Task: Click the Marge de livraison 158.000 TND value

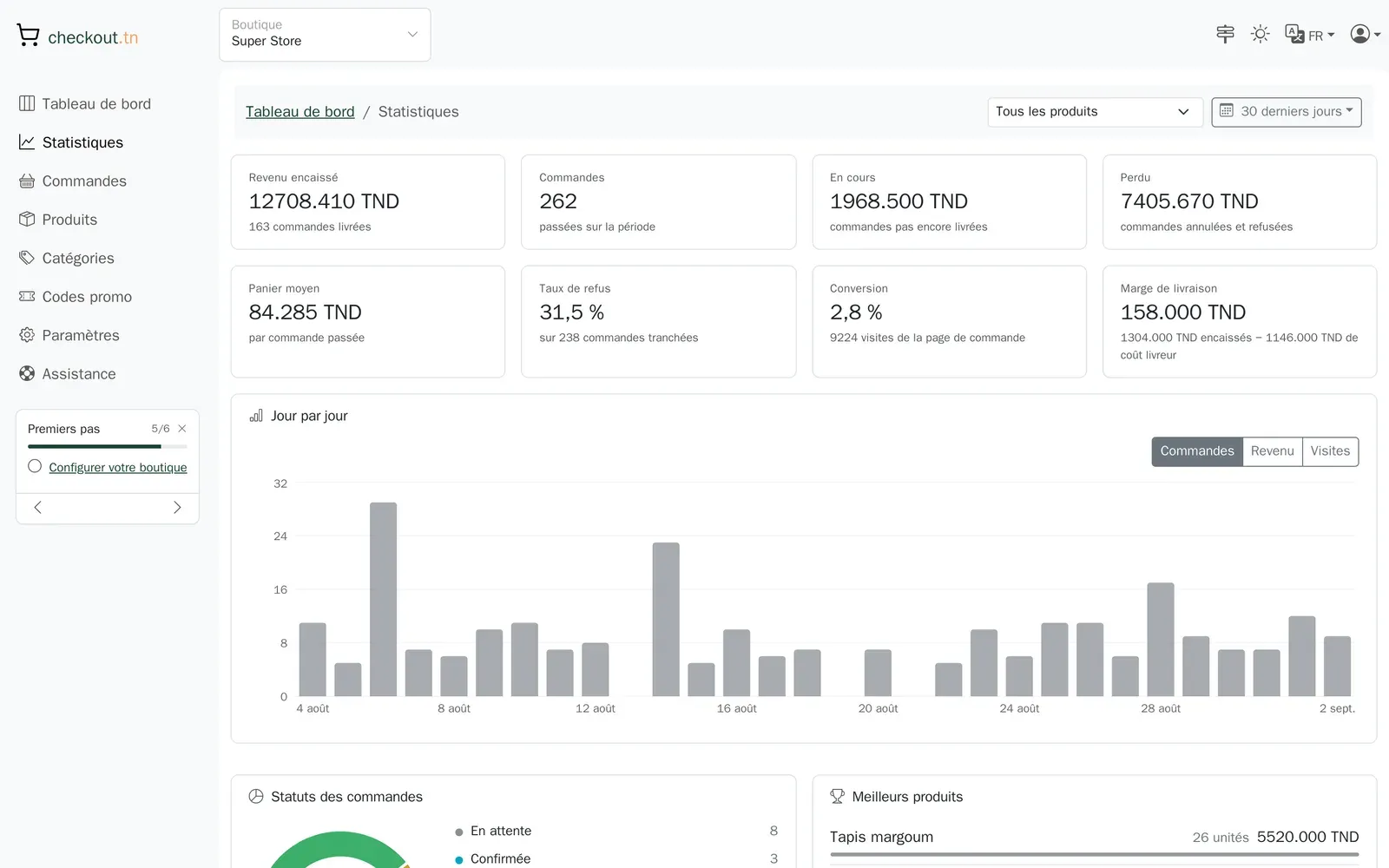Action: click(x=1183, y=312)
